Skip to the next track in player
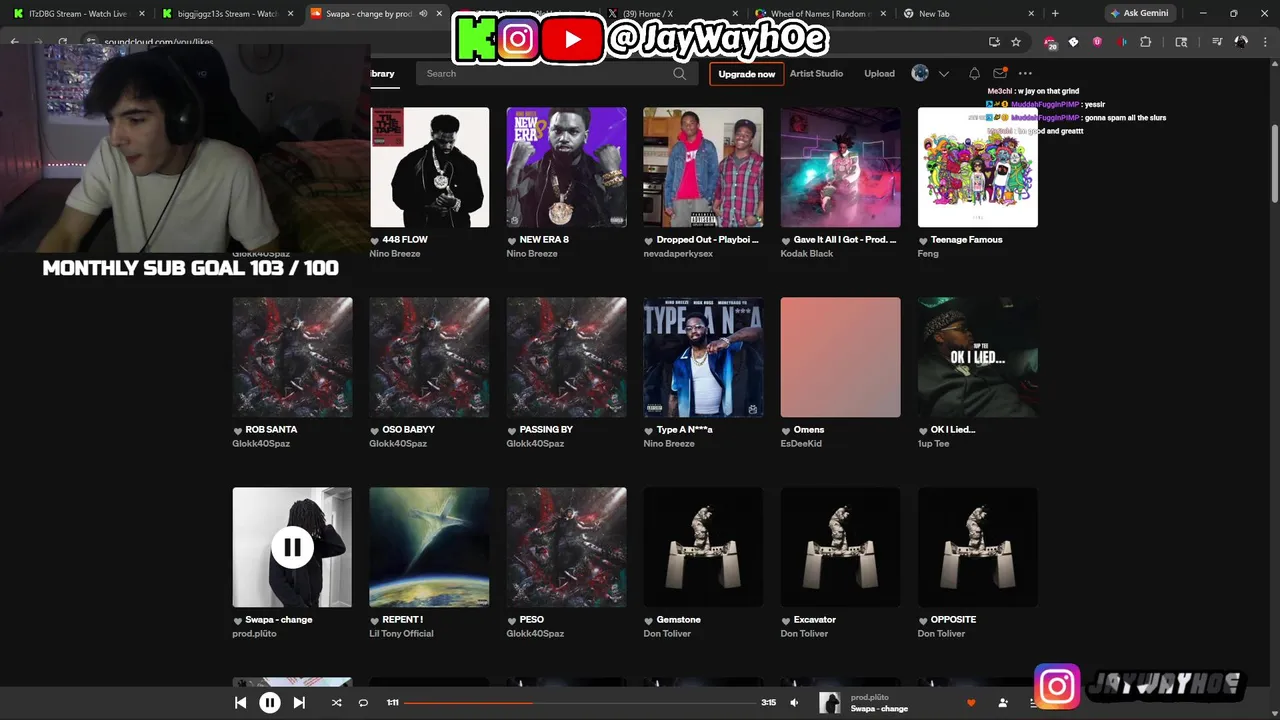The image size is (1280, 720). tap(299, 703)
